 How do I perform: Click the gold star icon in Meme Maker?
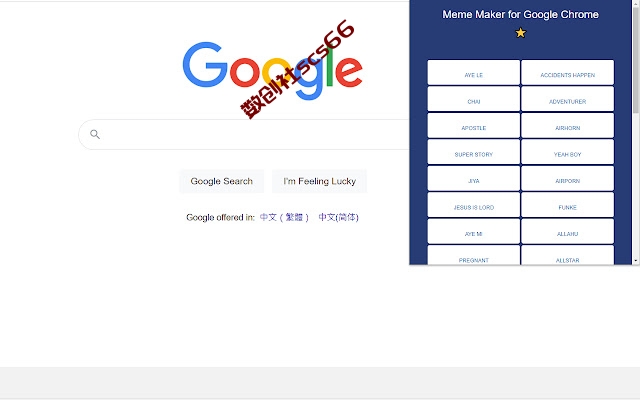coord(520,32)
